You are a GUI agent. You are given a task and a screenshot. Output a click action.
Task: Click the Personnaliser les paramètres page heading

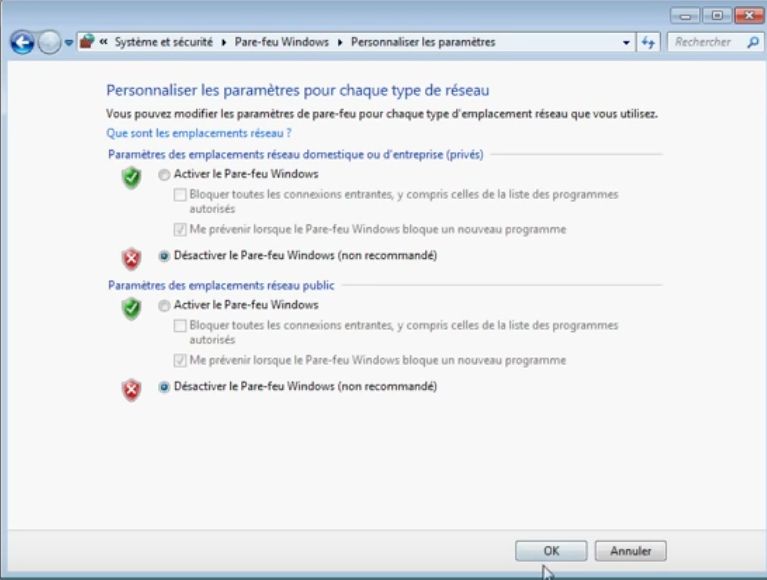(298, 90)
